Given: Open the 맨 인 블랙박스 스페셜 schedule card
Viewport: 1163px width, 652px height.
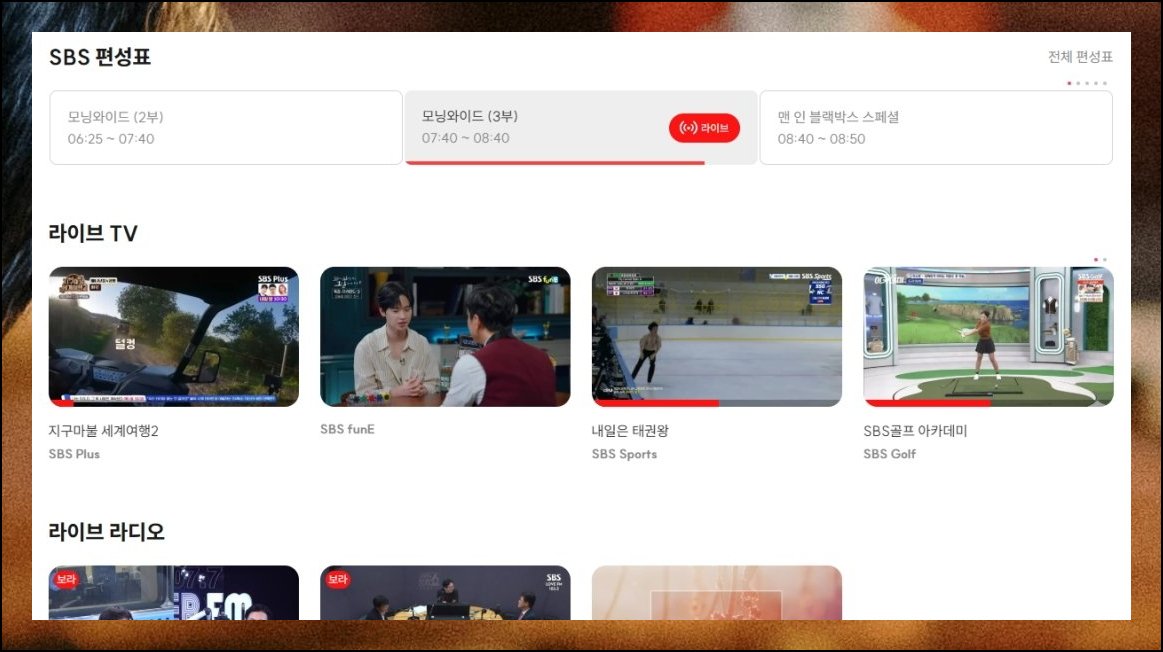Looking at the screenshot, I should point(936,128).
